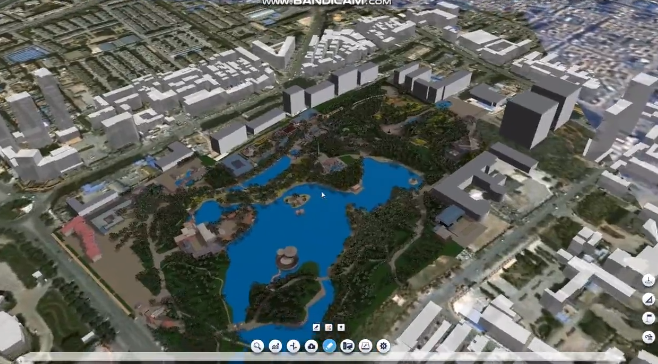Select the compass navigation cross tool
The image size is (658, 364).
pos(293,346)
